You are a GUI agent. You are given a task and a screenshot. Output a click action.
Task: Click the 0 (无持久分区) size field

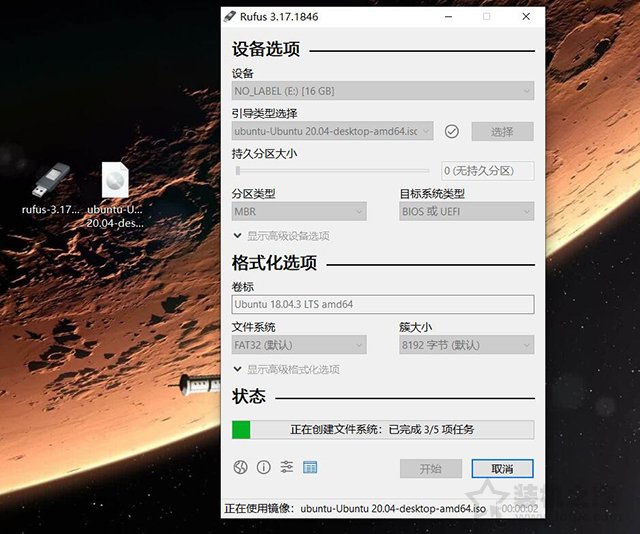pyautogui.click(x=488, y=171)
